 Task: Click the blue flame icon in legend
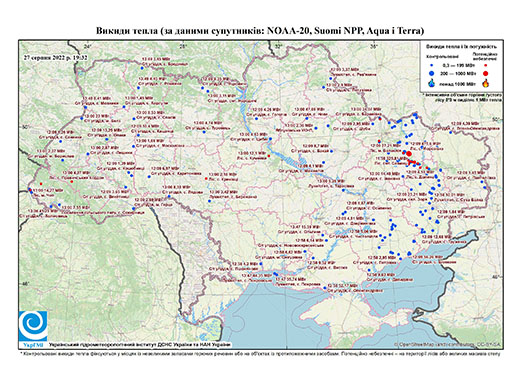pos(432,83)
